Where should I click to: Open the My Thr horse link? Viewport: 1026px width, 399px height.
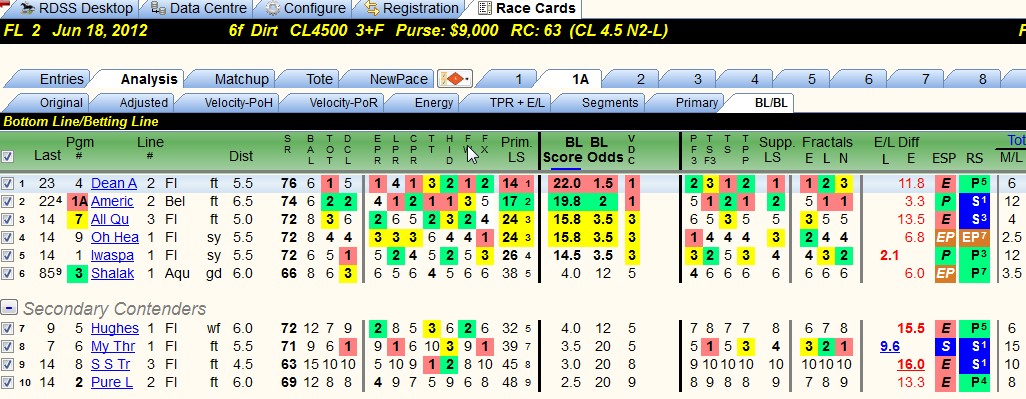click(113, 346)
